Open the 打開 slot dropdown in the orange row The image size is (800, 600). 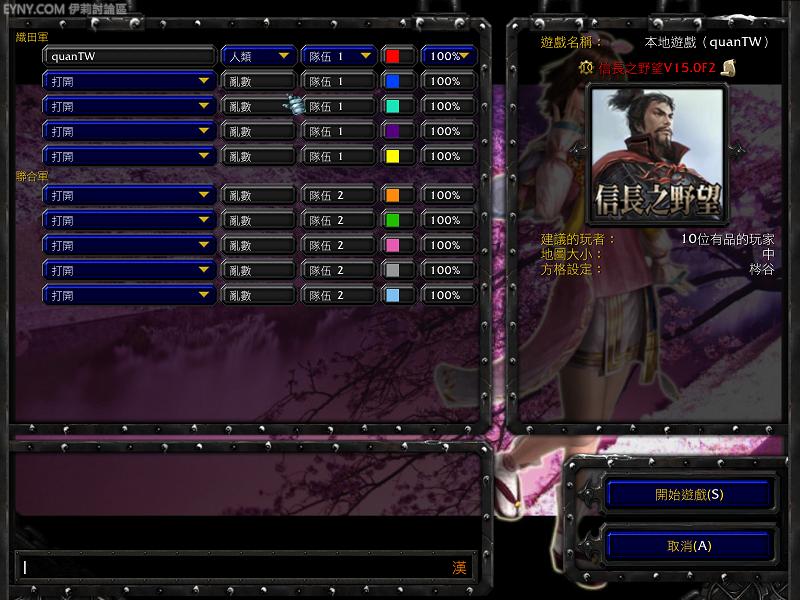tap(130, 195)
